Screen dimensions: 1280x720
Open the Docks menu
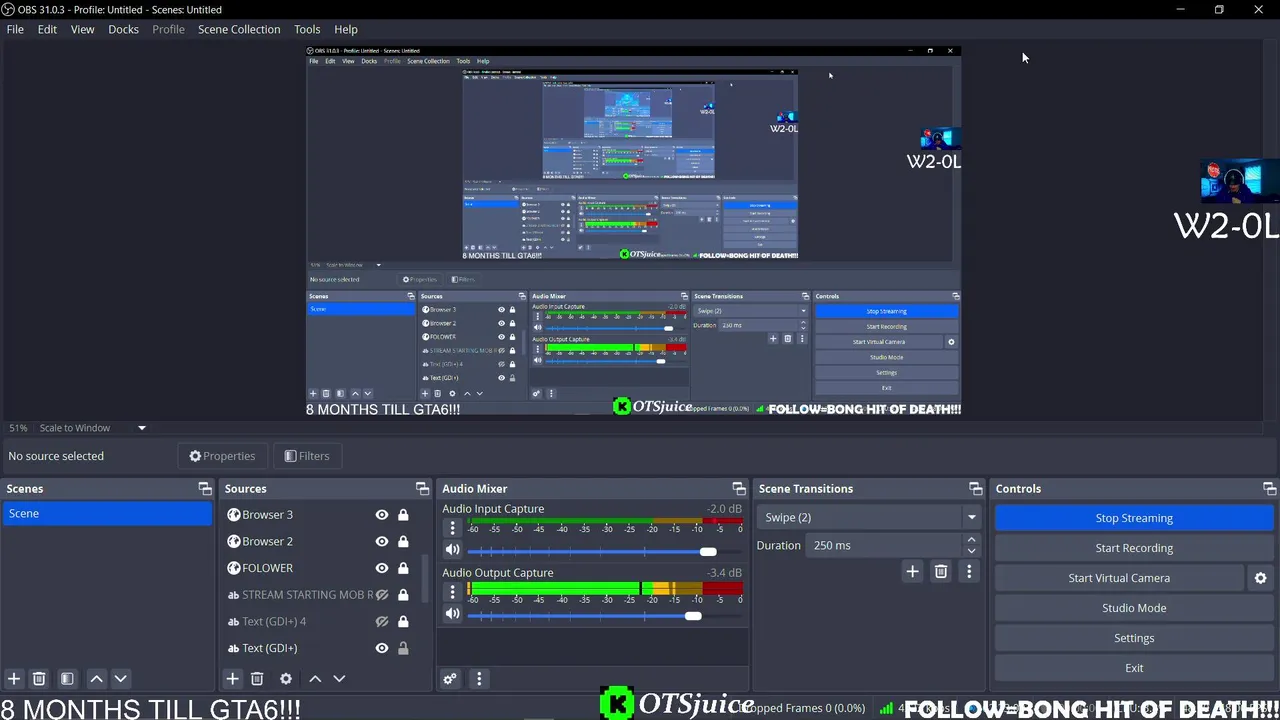(123, 29)
